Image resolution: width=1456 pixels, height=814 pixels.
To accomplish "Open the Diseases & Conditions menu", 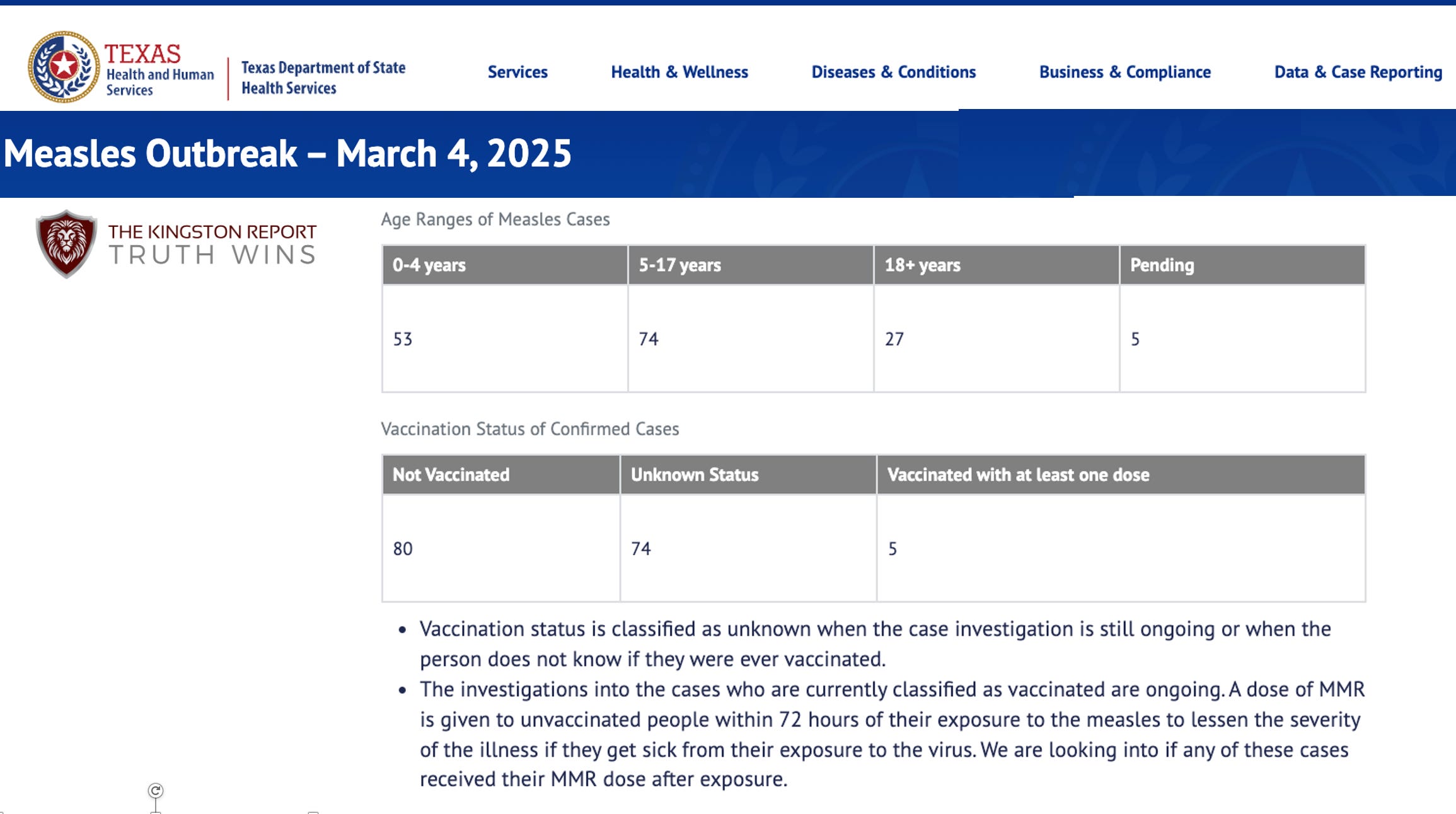I will 893,72.
